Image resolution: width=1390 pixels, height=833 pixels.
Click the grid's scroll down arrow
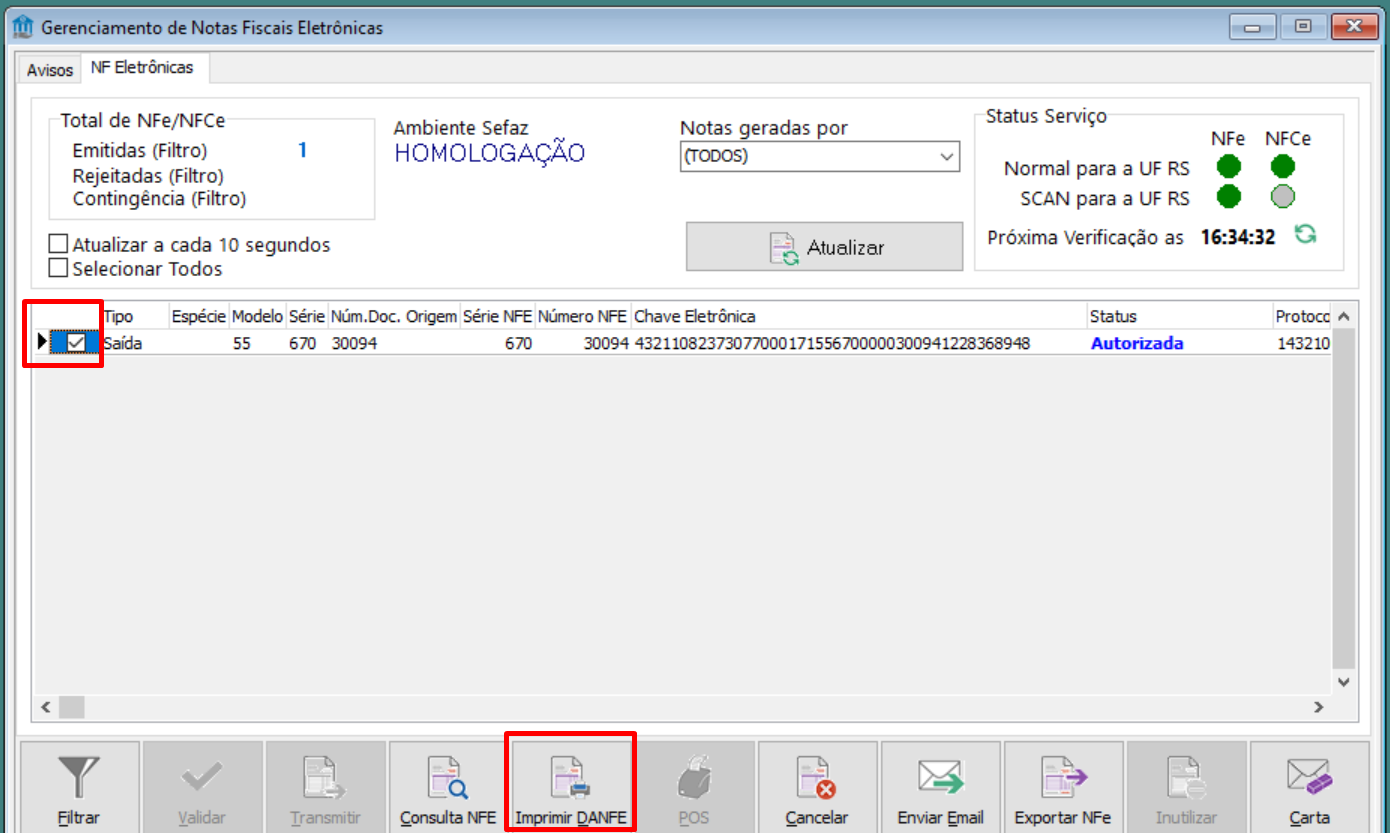(1343, 682)
